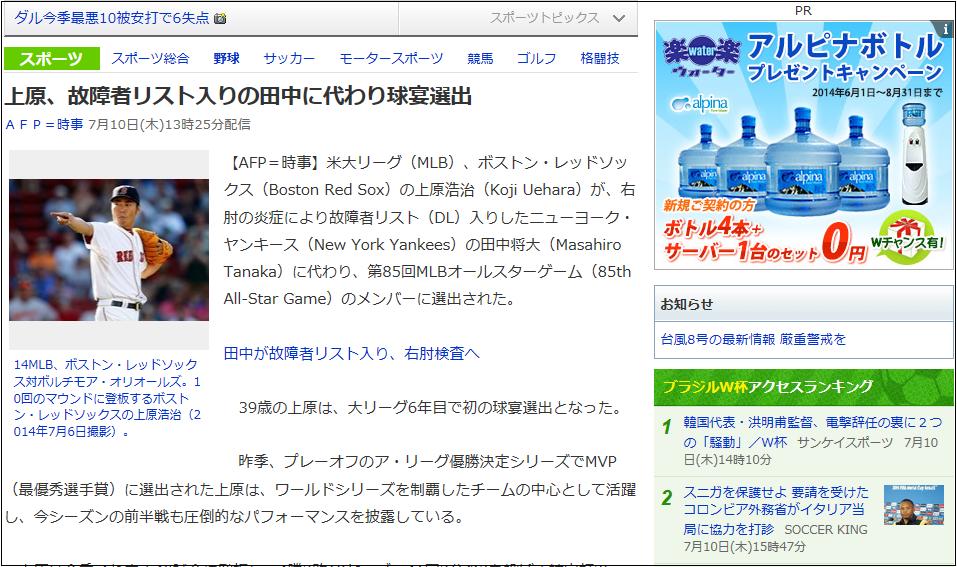Switch to the スポーツ総合 tab

tap(150, 59)
